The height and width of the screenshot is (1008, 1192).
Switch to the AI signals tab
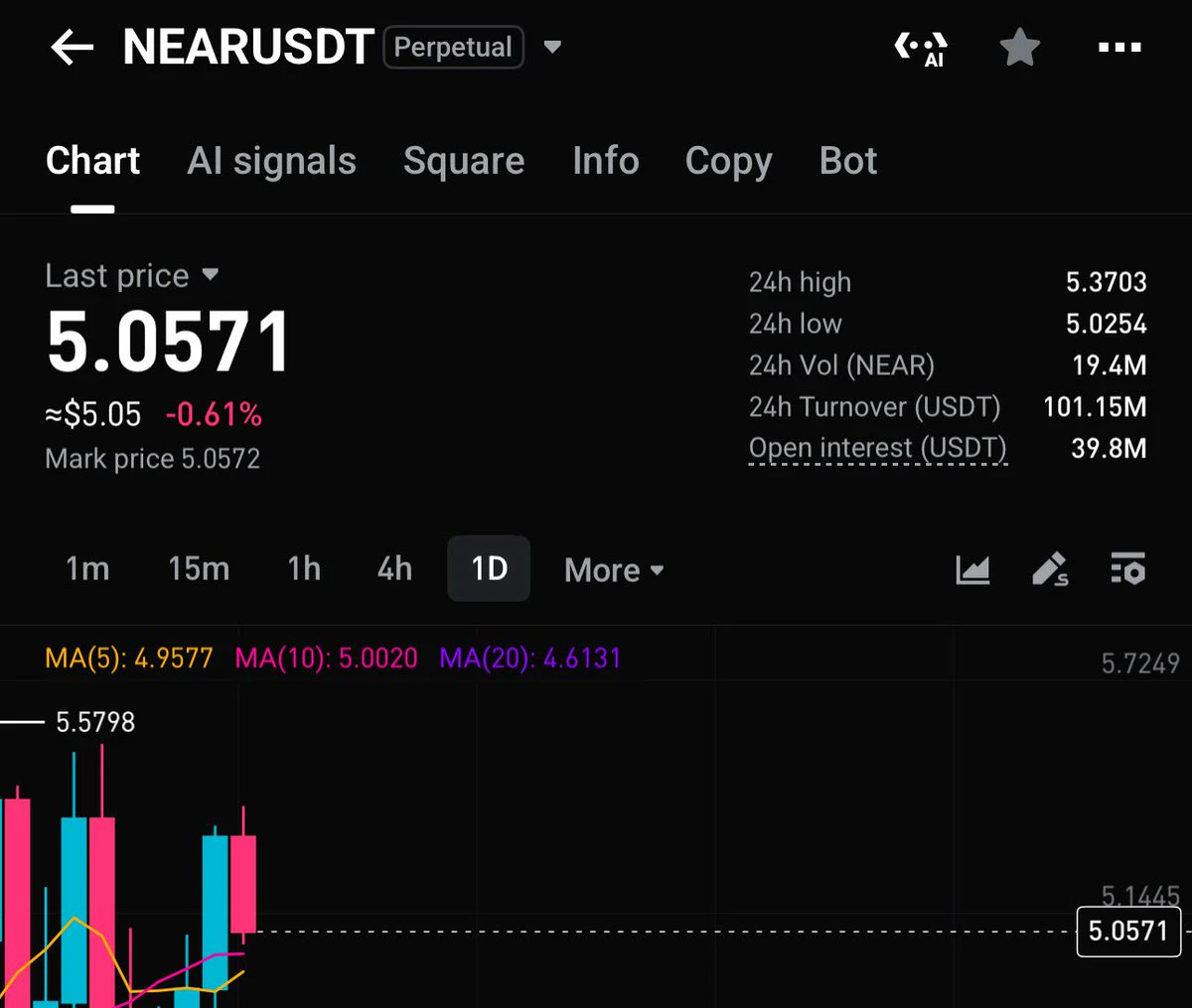[271, 161]
